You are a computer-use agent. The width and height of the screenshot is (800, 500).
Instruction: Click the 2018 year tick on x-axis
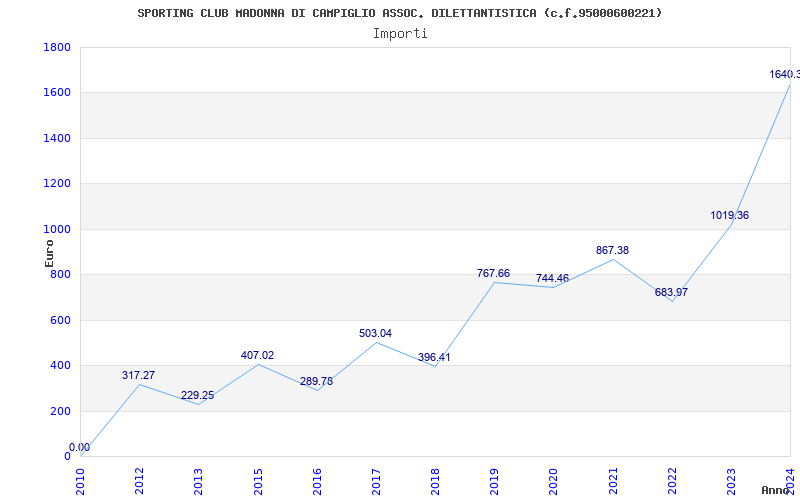point(436,477)
